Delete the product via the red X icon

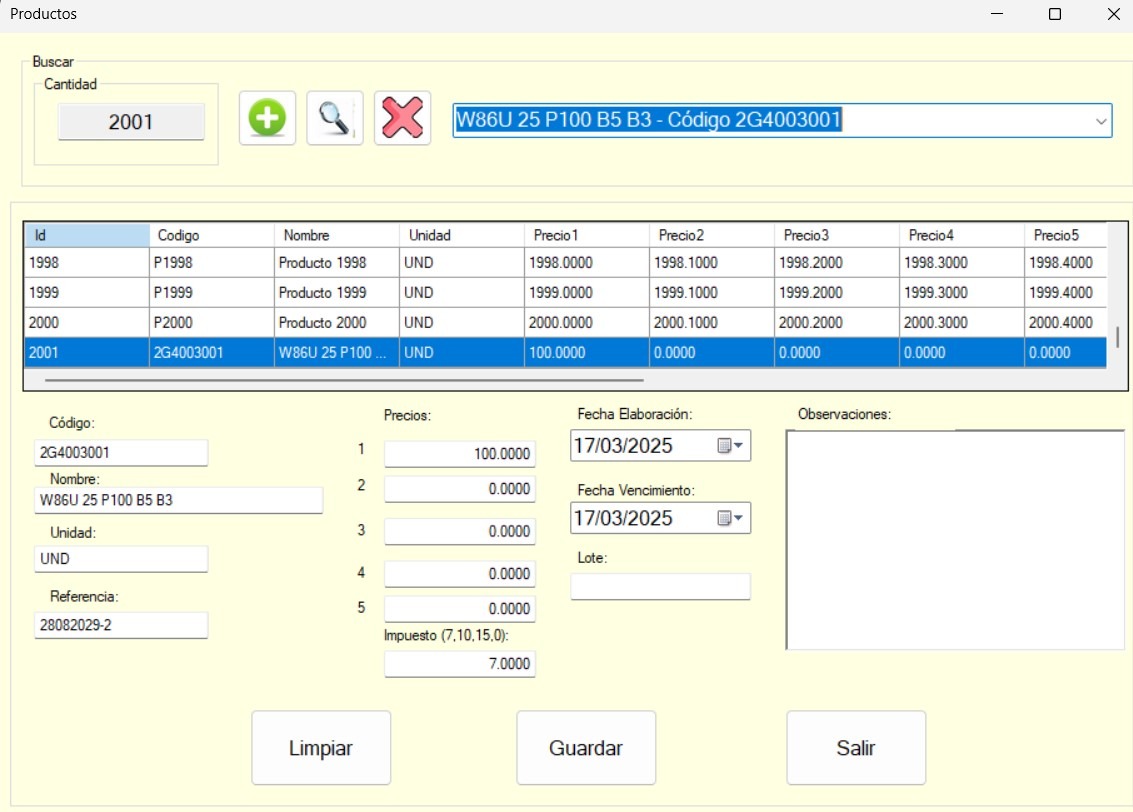click(402, 117)
